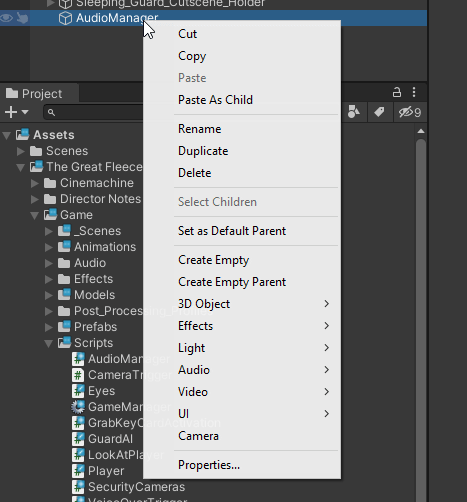Click the GuardAI script icon

78,439
